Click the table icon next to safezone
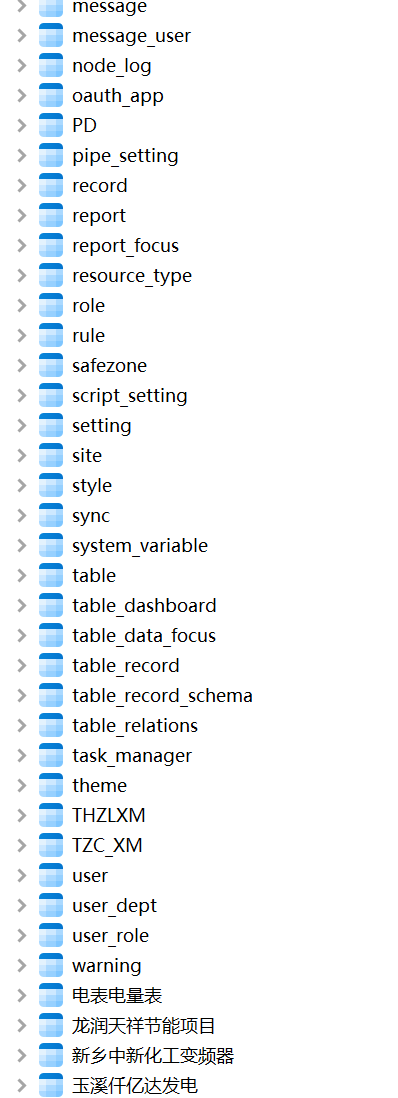This screenshot has height=1098, width=398. tap(51, 366)
